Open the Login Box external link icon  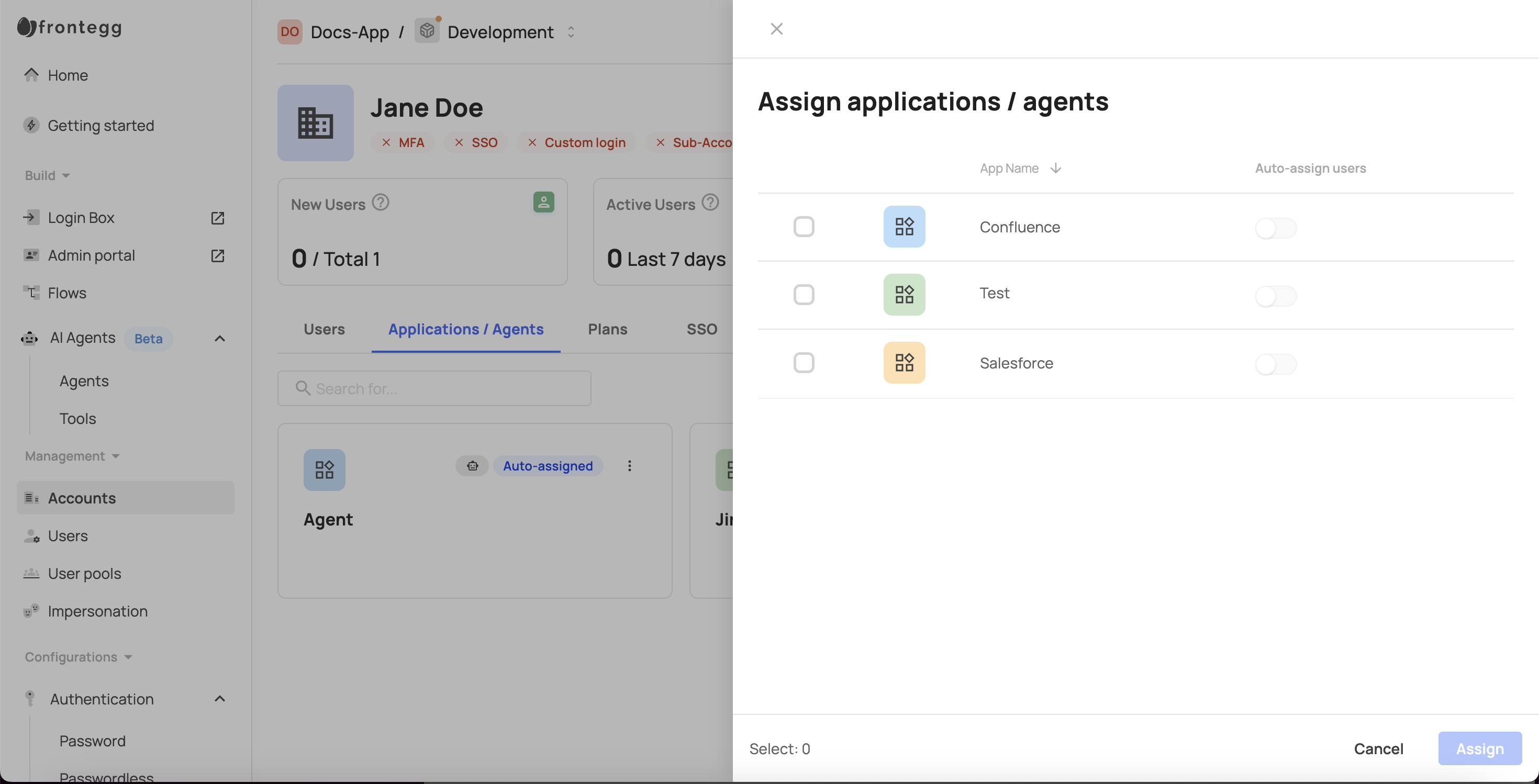coord(217,218)
